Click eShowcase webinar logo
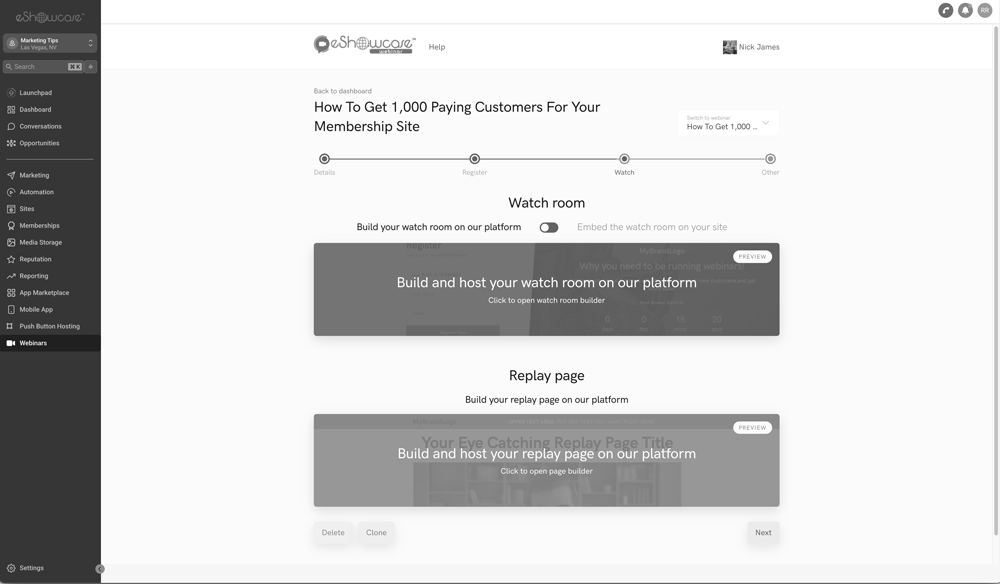Viewport: 1000px width, 584px height. coord(364,44)
